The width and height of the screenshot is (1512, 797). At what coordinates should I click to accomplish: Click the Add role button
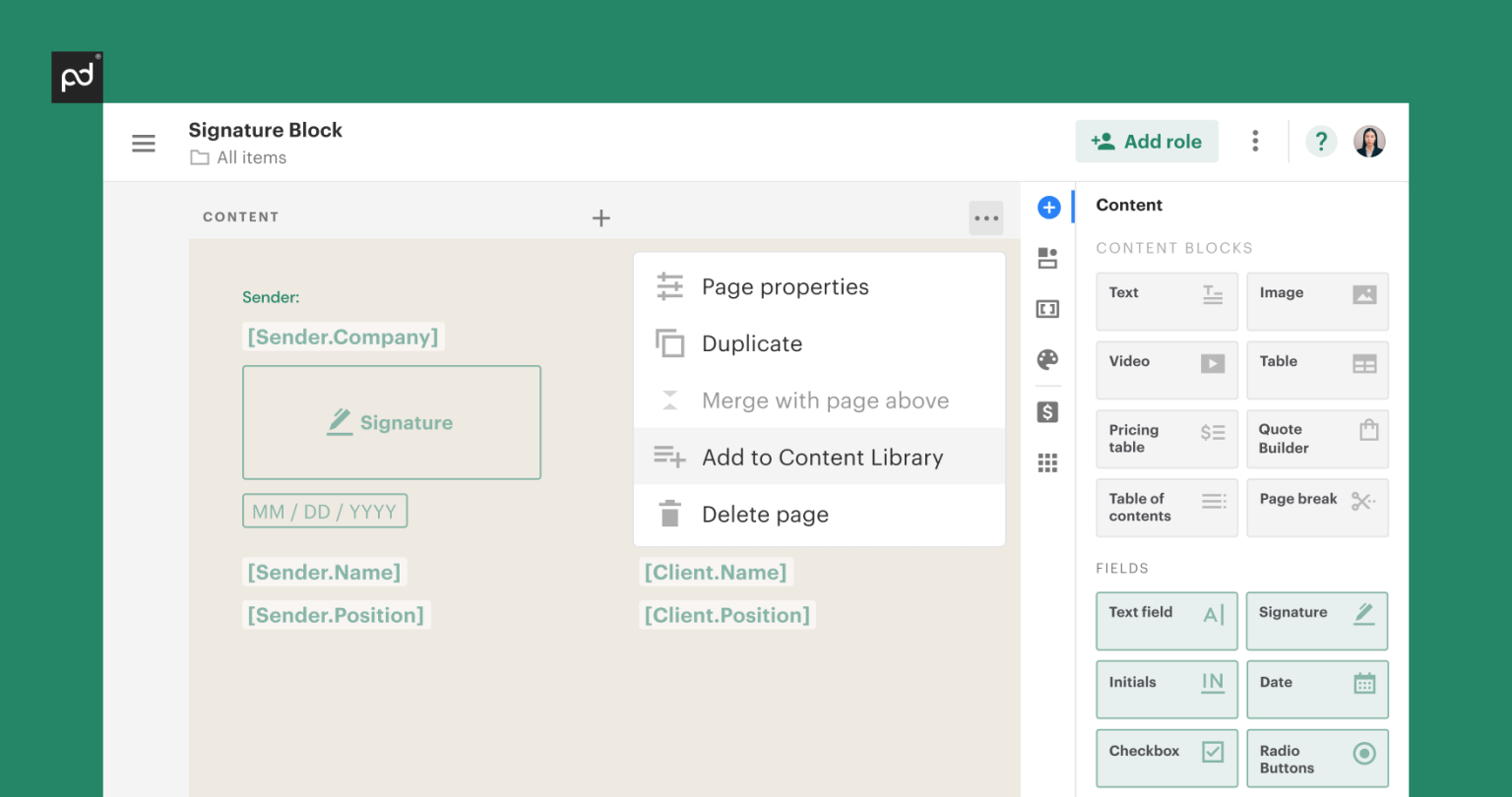1147,142
